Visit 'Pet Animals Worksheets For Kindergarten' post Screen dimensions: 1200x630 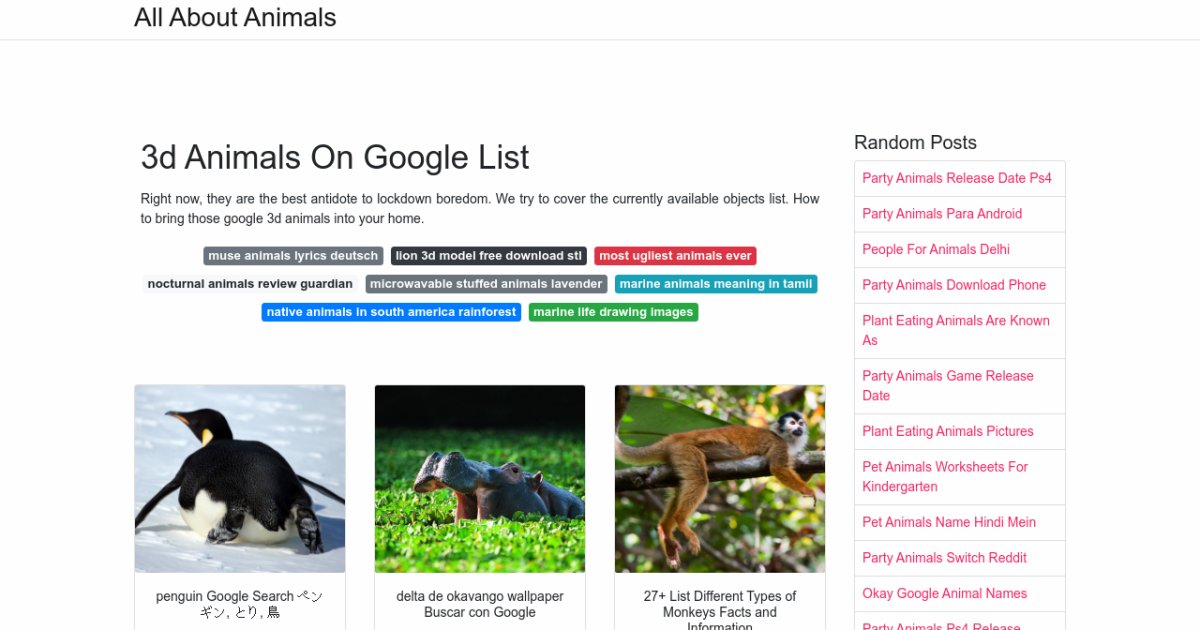click(x=945, y=476)
